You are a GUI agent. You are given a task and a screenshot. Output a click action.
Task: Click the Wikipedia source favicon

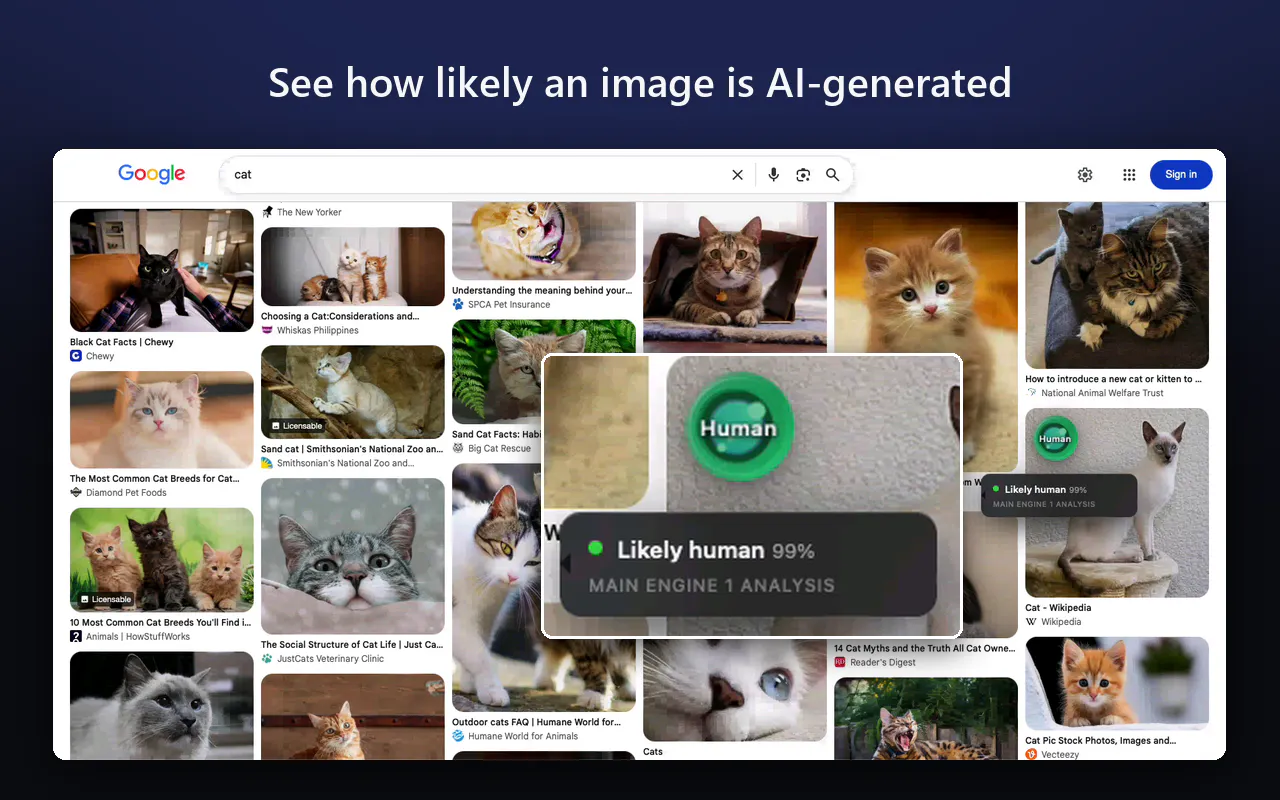[1031, 622]
